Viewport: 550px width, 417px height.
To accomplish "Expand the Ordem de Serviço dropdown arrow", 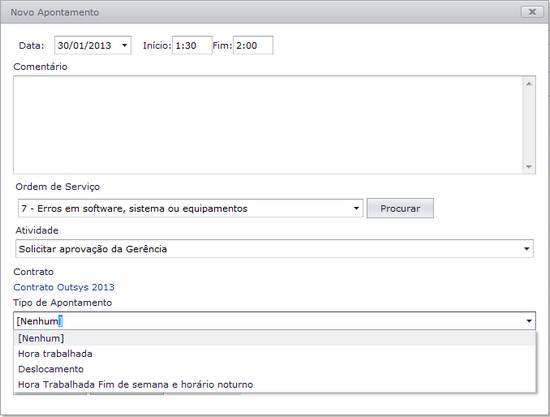I will 356,208.
